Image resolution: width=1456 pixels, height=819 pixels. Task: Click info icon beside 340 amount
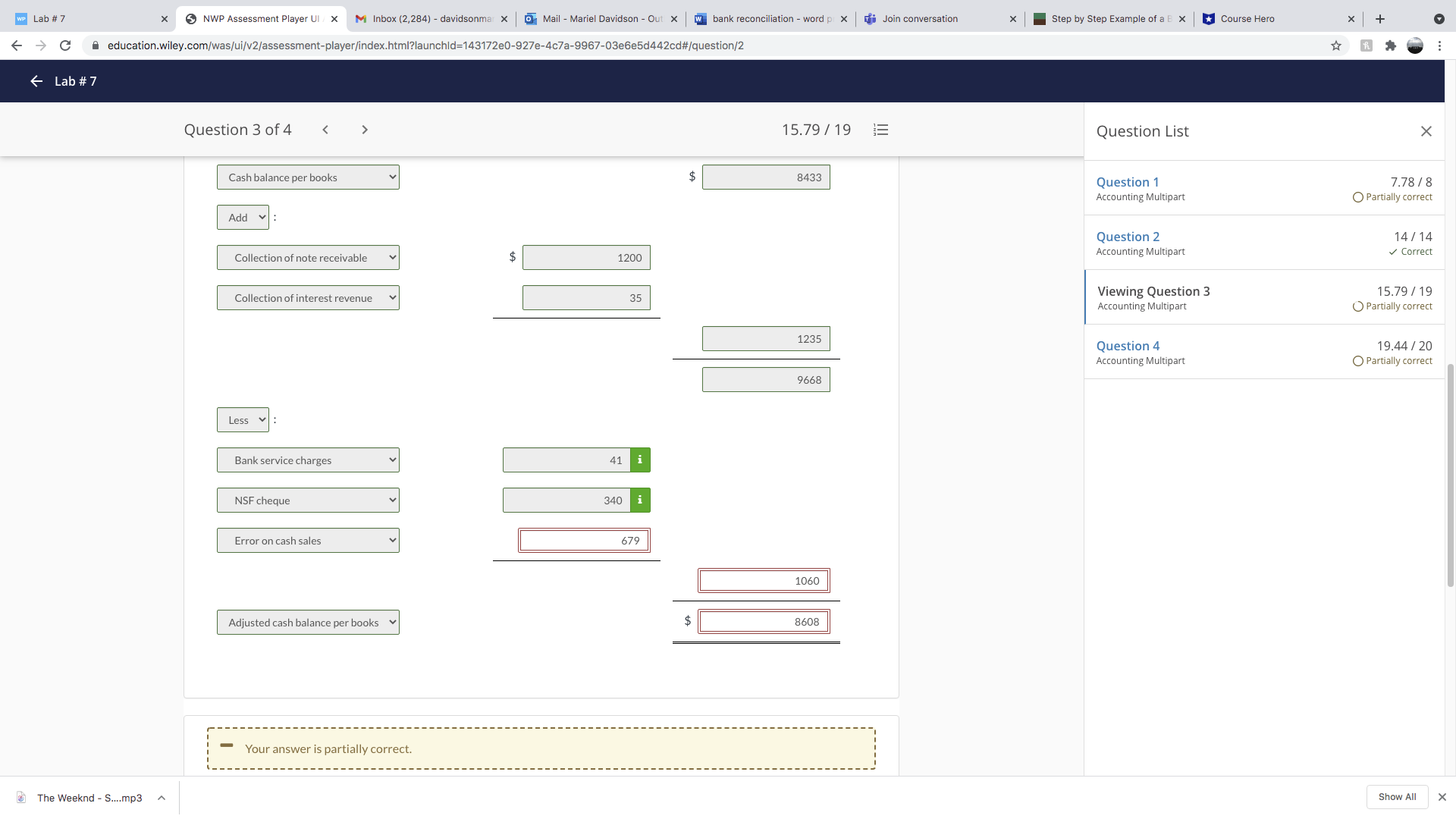640,500
